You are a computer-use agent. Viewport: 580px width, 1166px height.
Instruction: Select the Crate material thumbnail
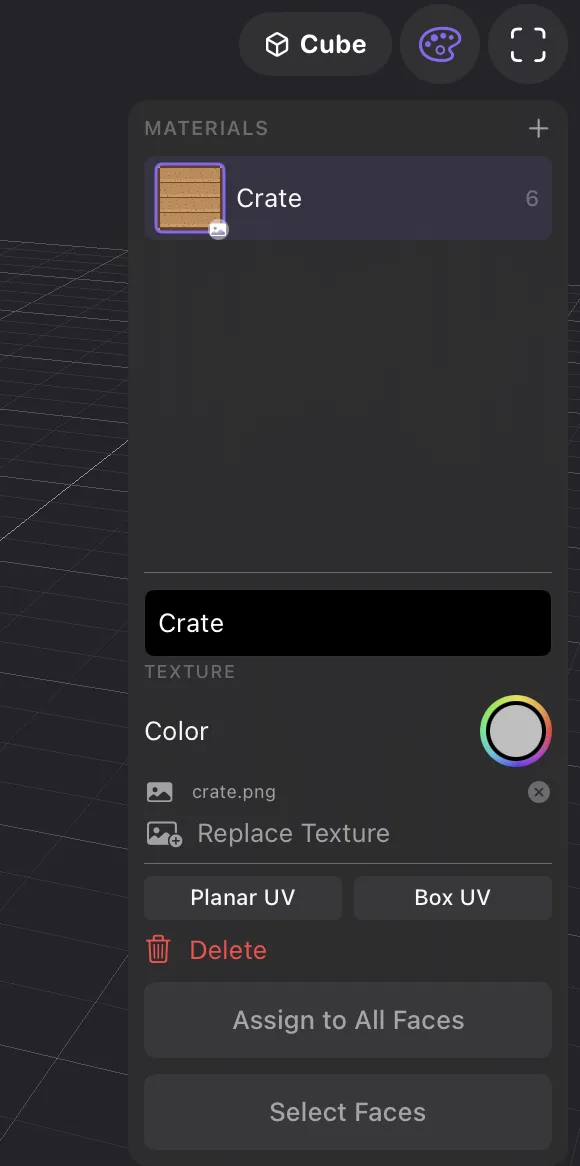click(190, 198)
